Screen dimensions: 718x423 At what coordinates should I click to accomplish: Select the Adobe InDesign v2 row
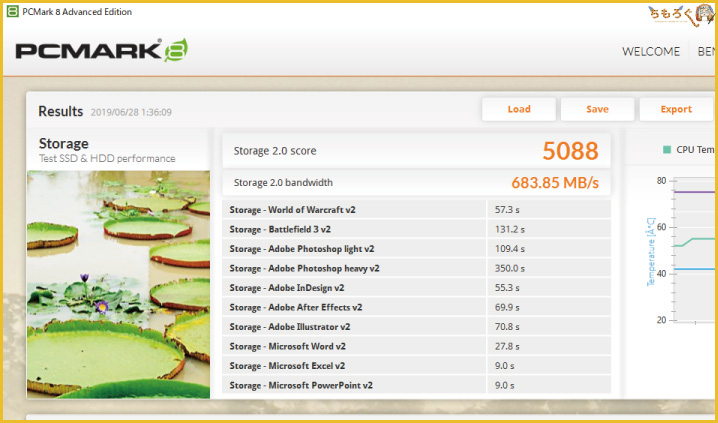[416, 288]
